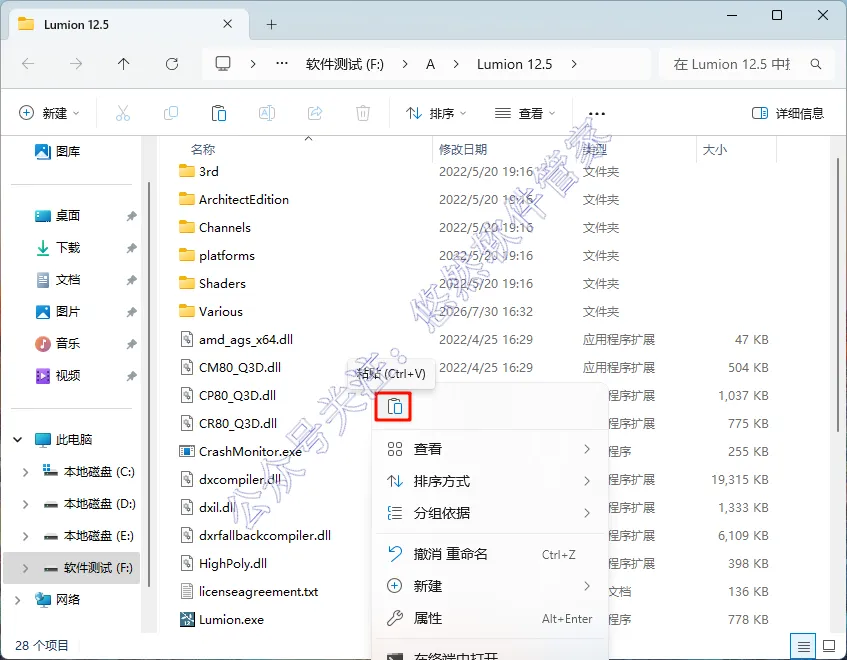847x660 pixels.
Task: Sort by the 大小 Size column header
Action: tap(714, 150)
